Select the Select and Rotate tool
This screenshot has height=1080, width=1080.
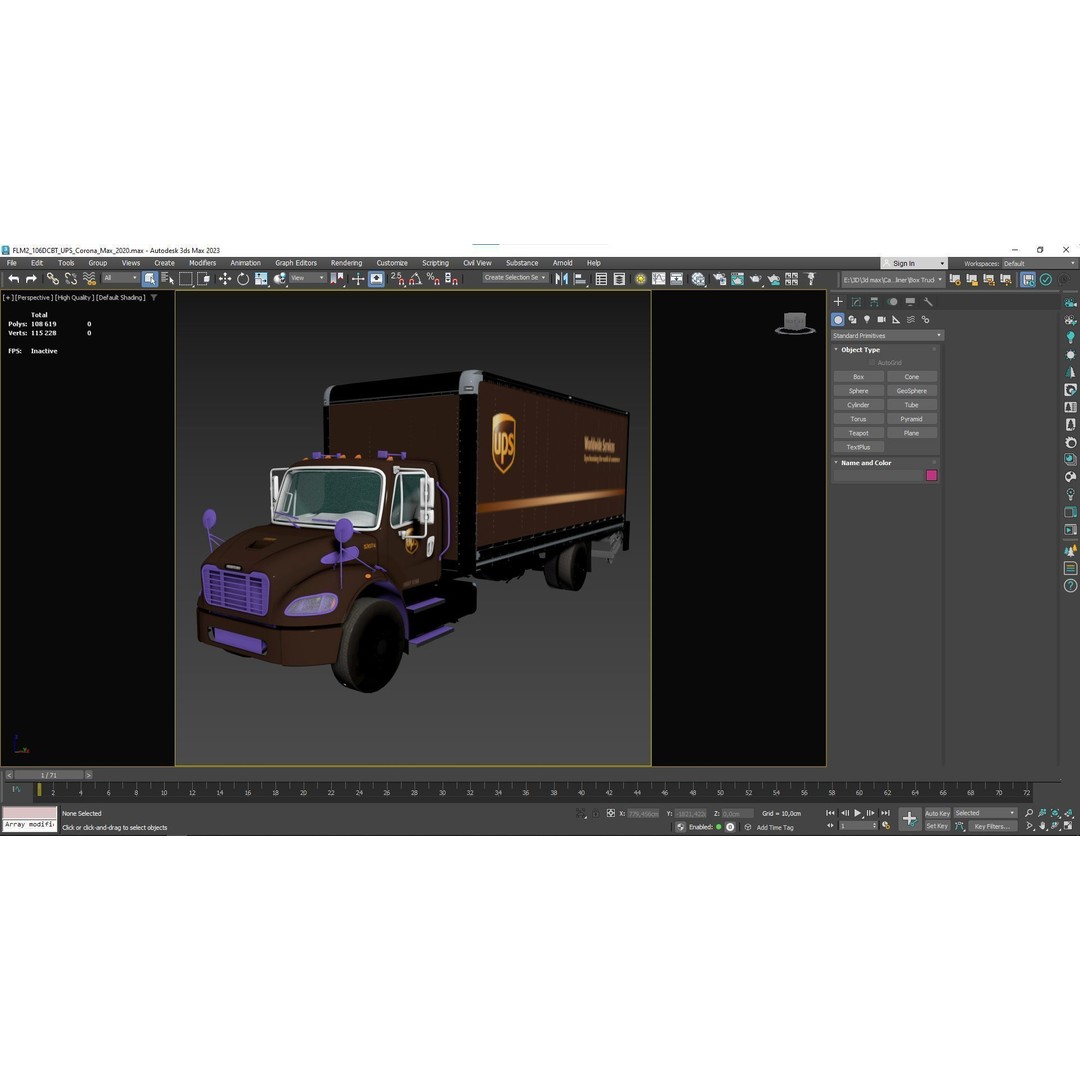coord(242,279)
